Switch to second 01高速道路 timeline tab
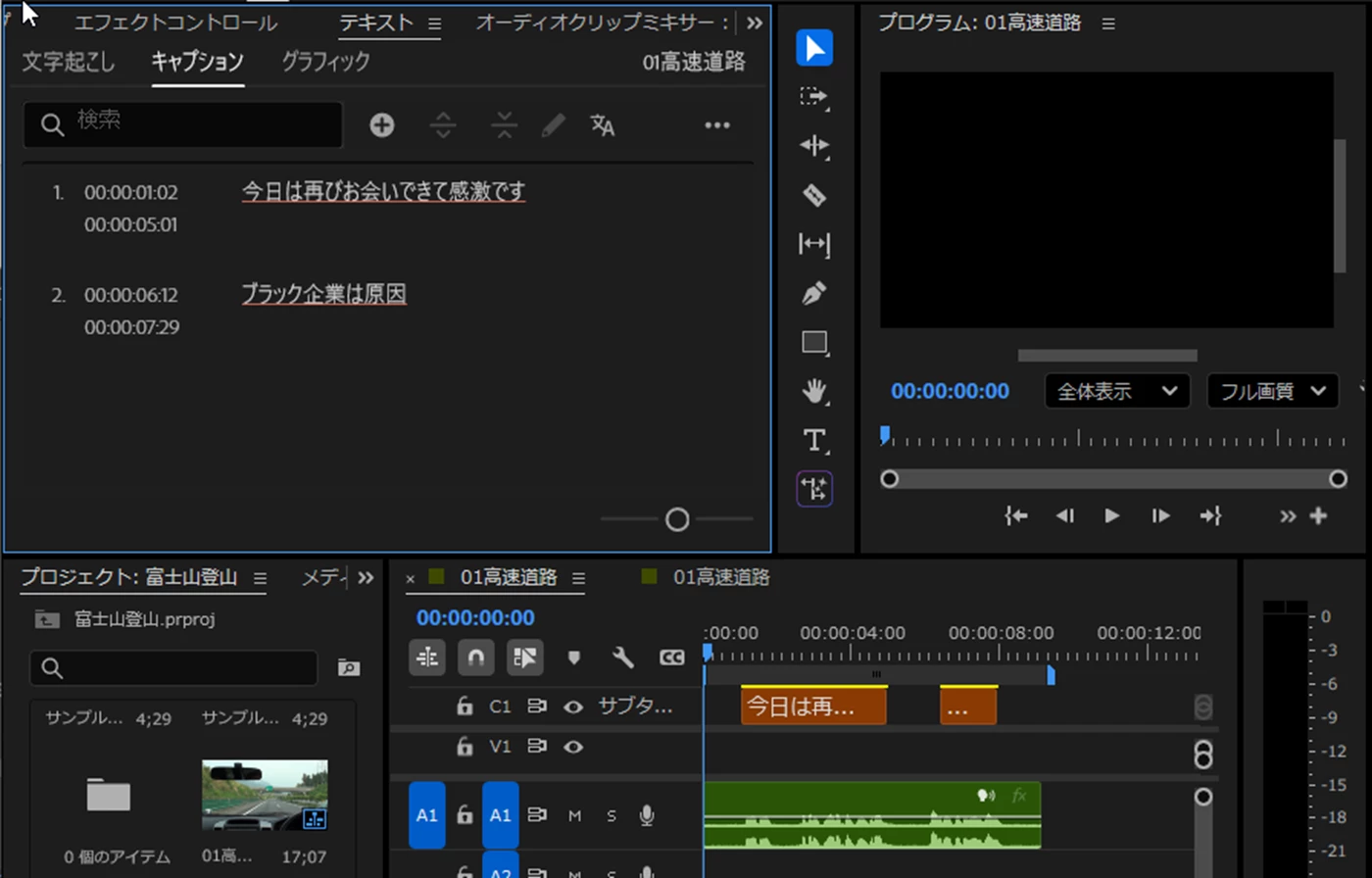The image size is (1372, 878). tap(721, 578)
